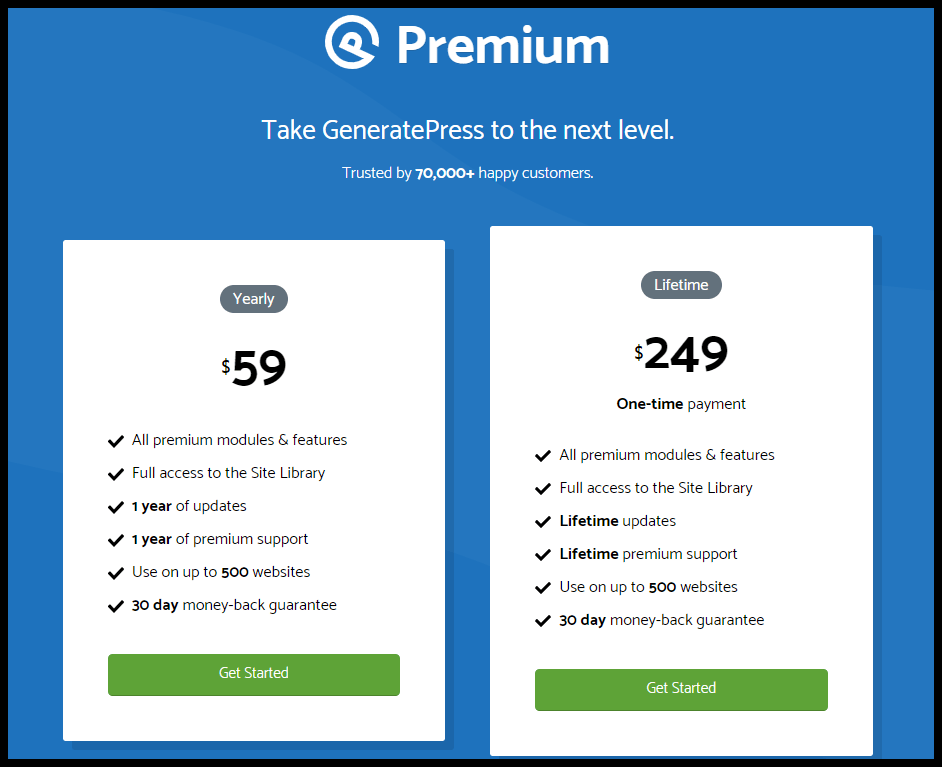Select the Lifetime plan badge

[681, 285]
